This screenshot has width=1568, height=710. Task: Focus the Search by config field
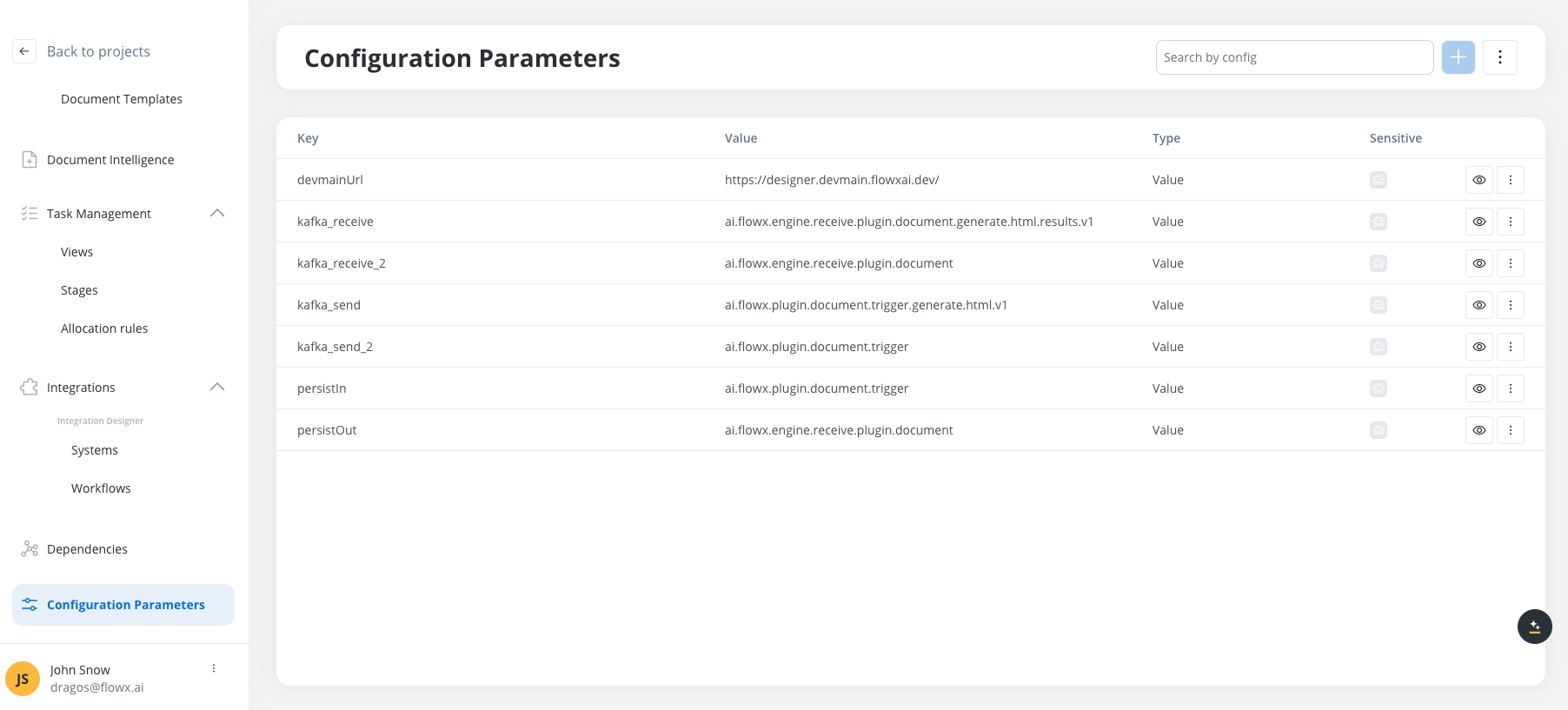click(x=1294, y=57)
